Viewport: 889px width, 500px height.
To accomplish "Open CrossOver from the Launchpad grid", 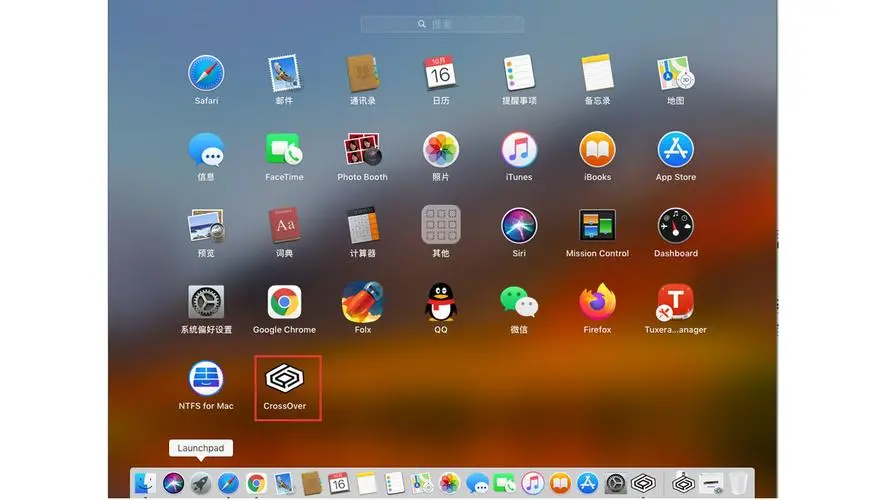I will pyautogui.click(x=285, y=379).
